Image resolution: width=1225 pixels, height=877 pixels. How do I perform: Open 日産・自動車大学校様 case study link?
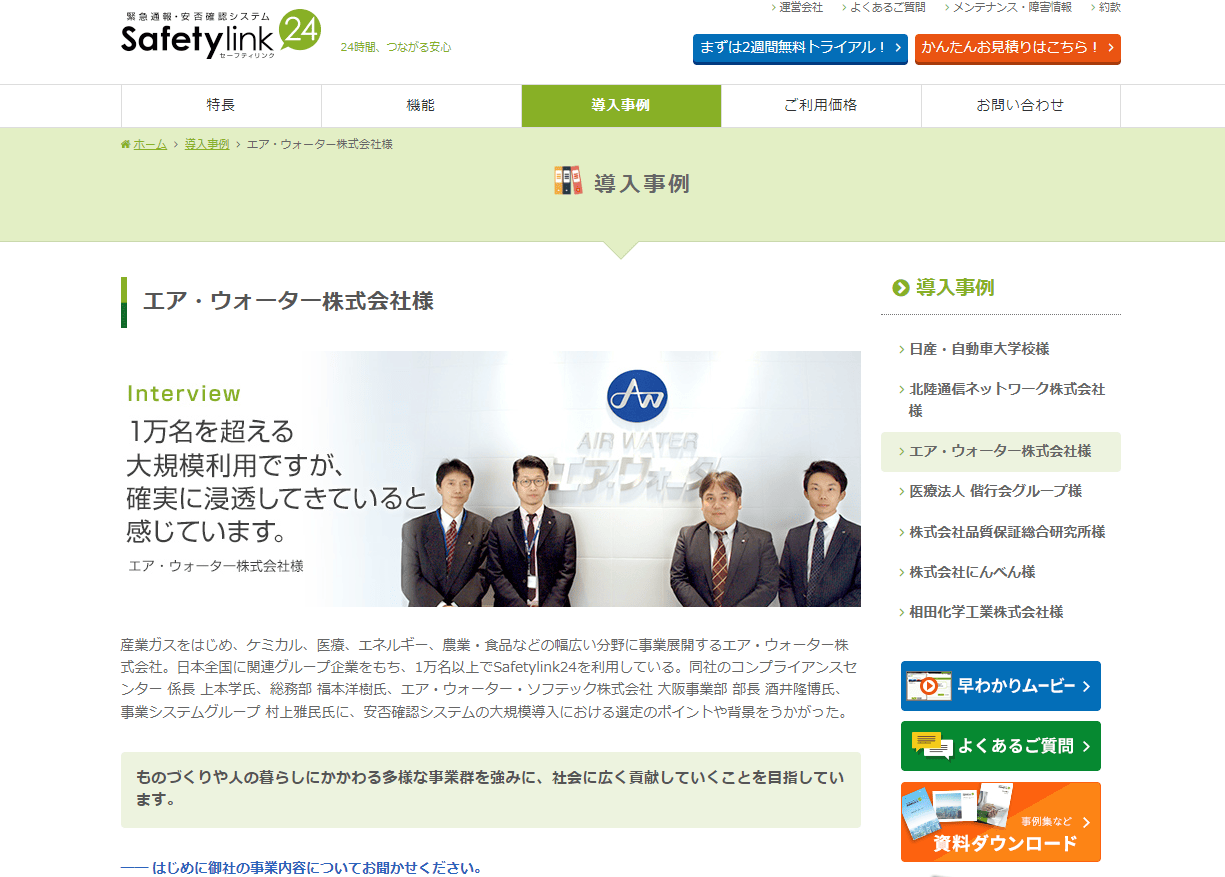pos(979,349)
